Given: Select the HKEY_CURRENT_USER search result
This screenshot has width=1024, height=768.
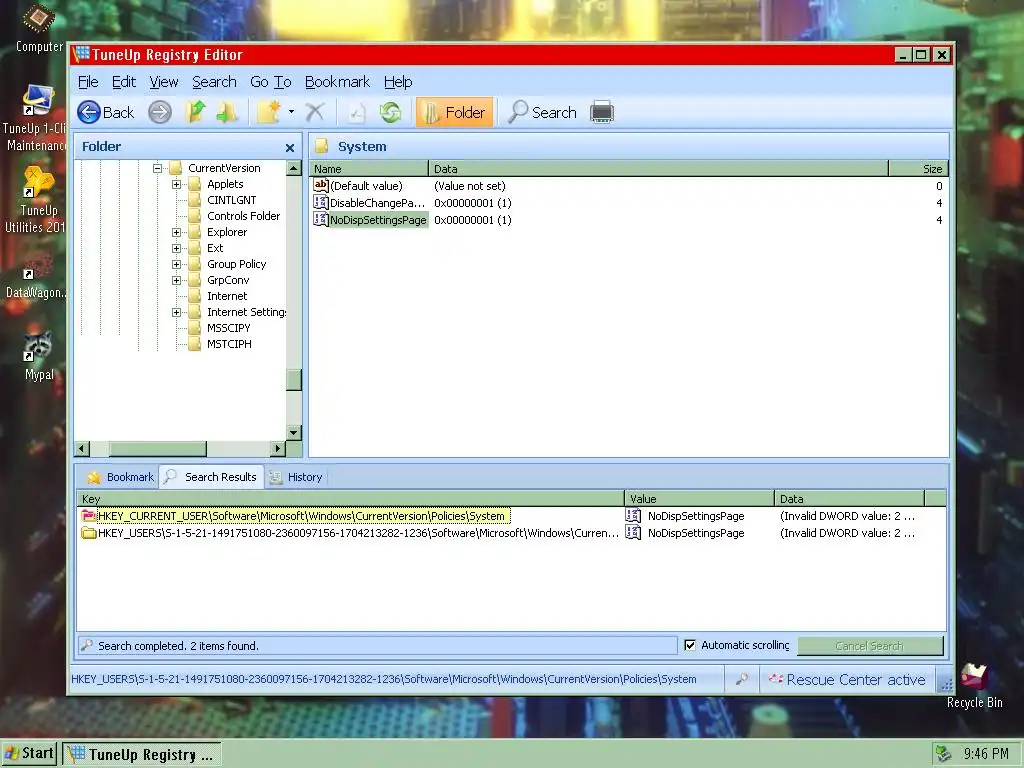Looking at the screenshot, I should (301, 516).
